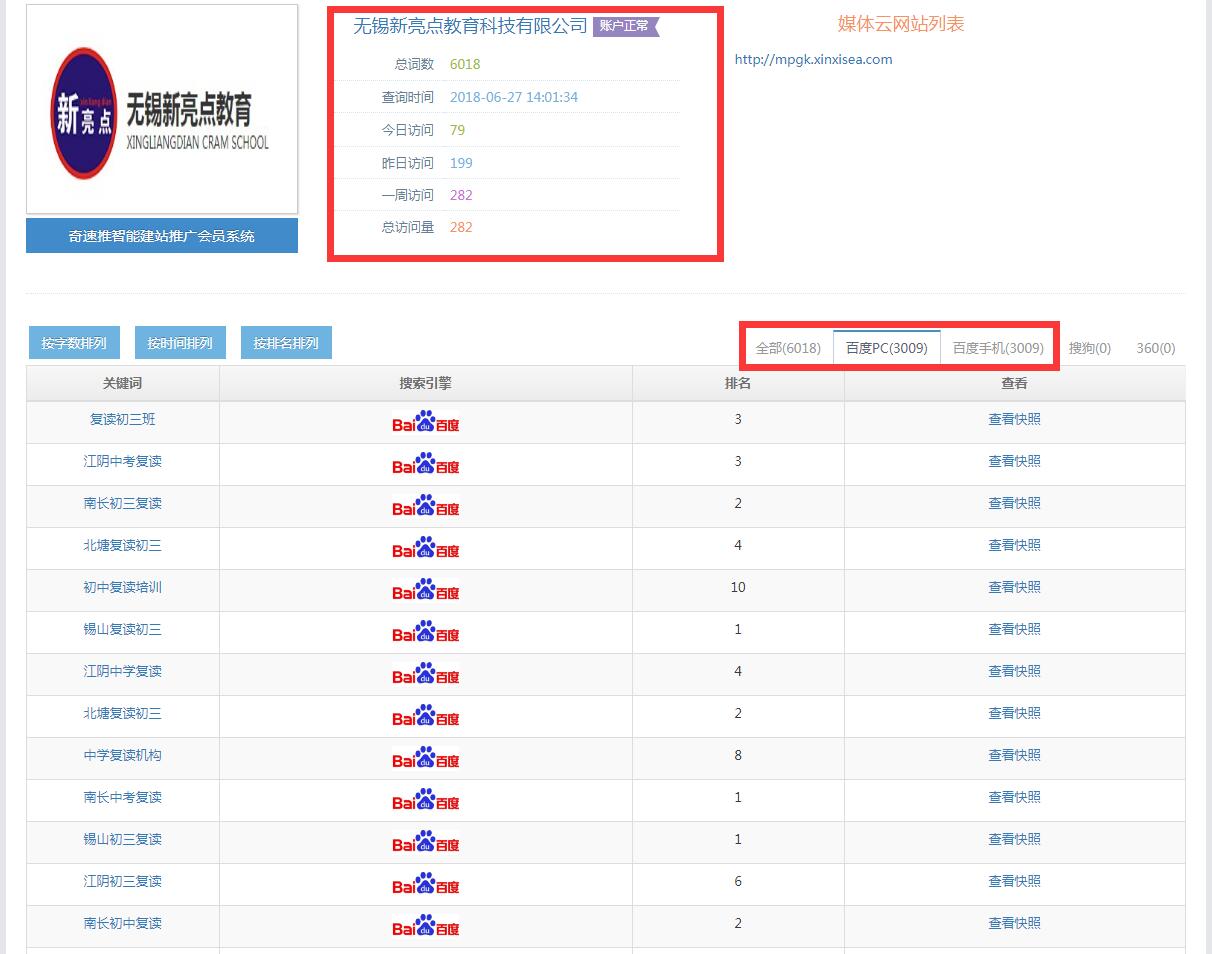1212x954 pixels.
Task: View 查看快照 for 南长初三复读 keyword
Action: (1014, 503)
